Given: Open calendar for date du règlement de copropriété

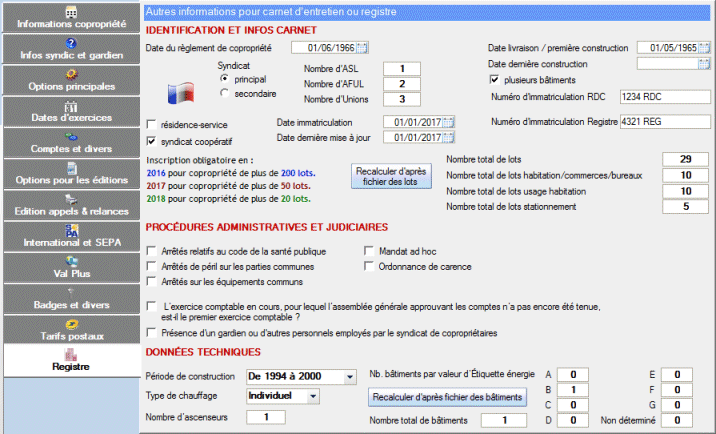Looking at the screenshot, I should pos(362,48).
